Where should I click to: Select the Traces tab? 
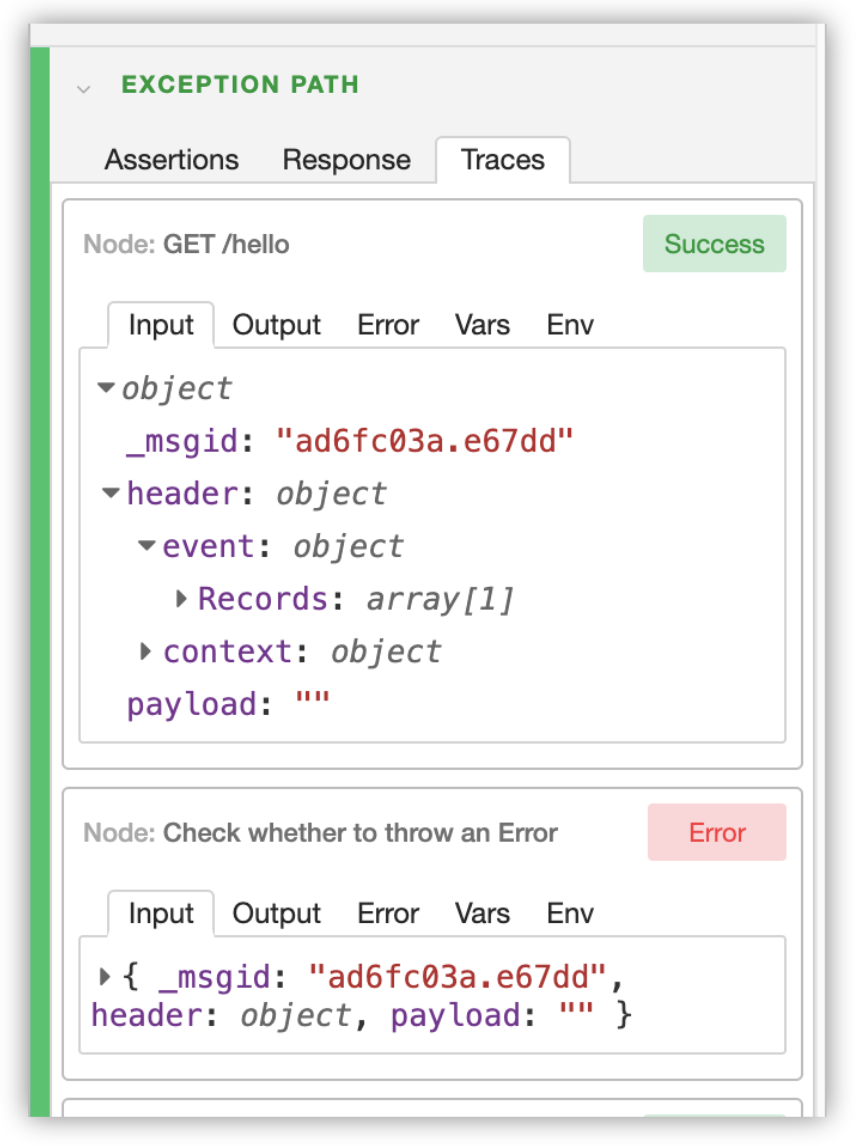coord(503,159)
